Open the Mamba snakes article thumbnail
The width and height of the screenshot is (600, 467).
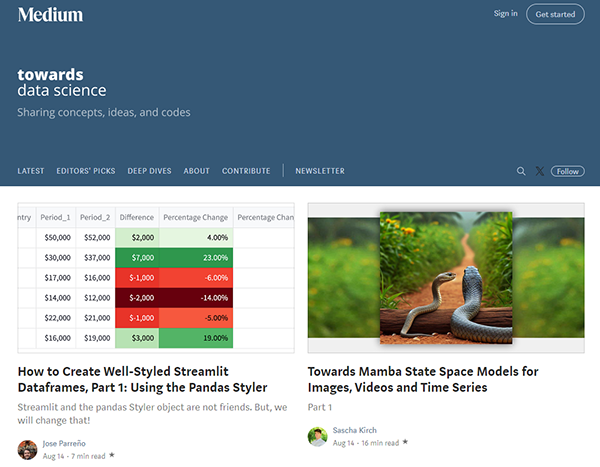pos(446,278)
